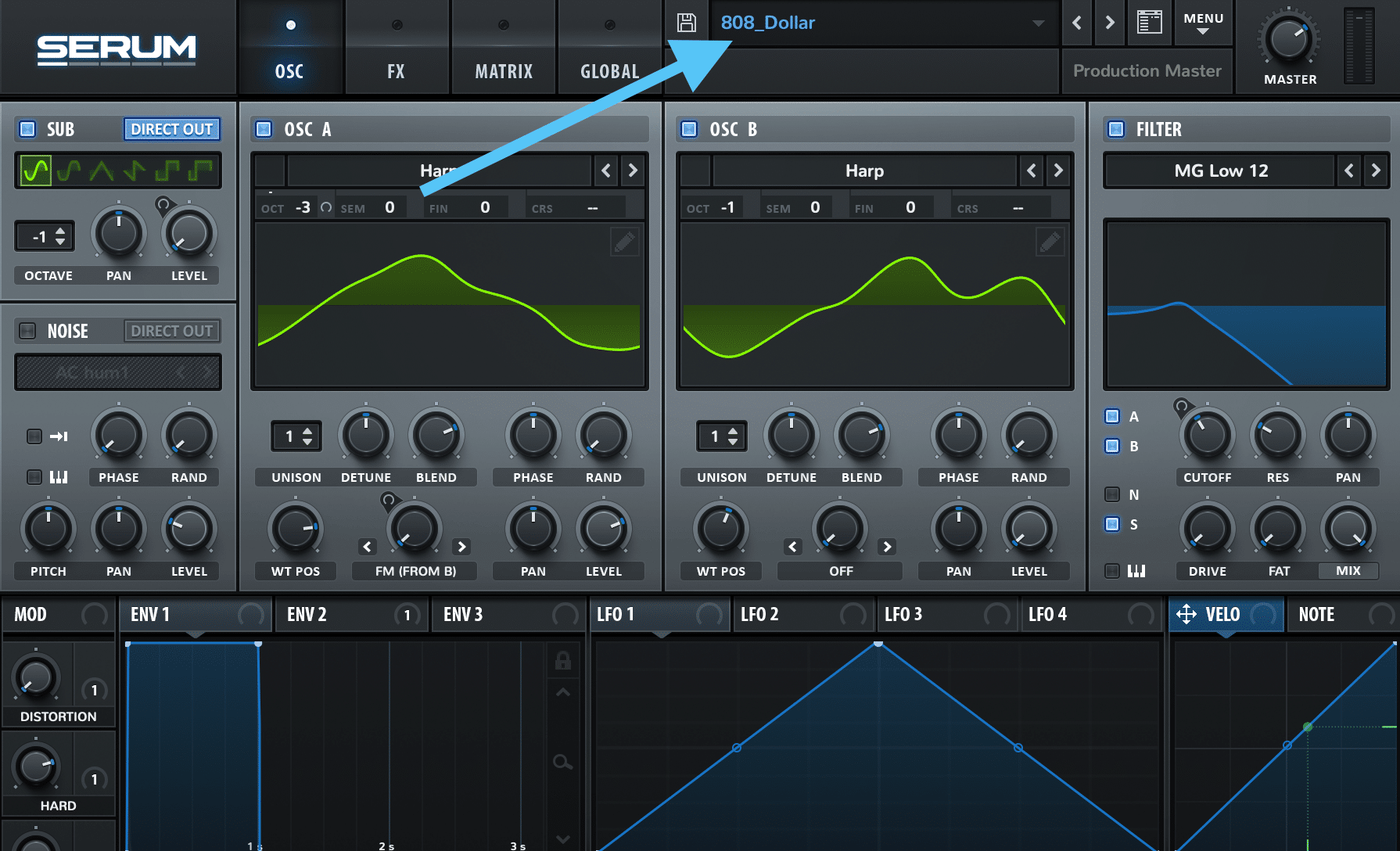
Task: Click the OSC A WT POS knob
Action: coord(296,530)
